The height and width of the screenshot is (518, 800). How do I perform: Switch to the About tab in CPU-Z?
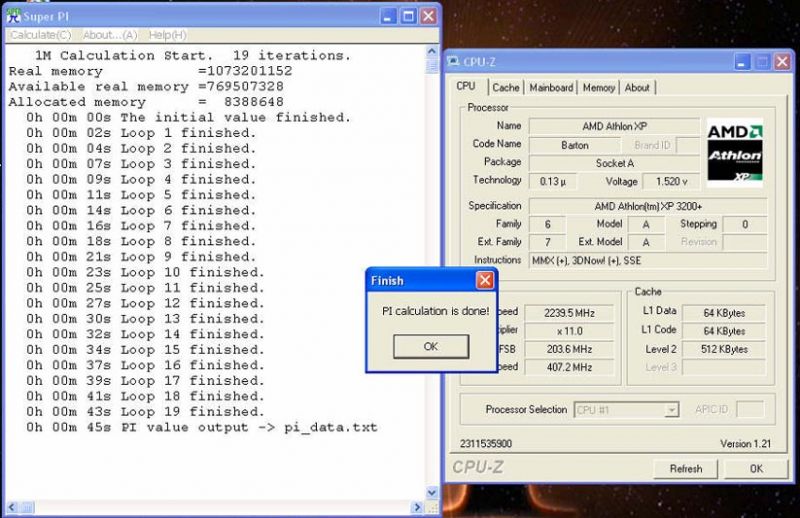pos(637,88)
